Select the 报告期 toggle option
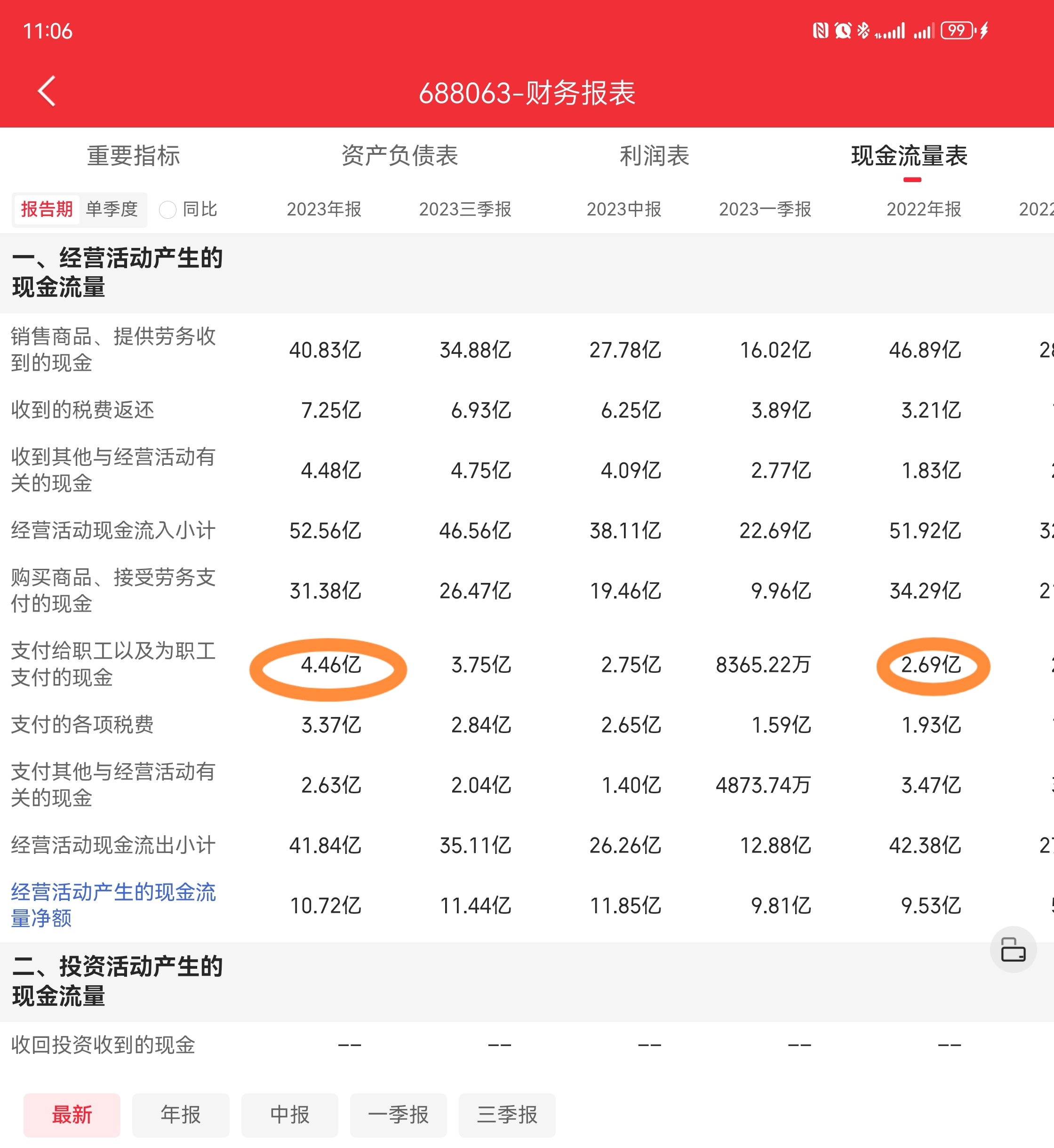The height and width of the screenshot is (1148, 1054). pos(47,209)
